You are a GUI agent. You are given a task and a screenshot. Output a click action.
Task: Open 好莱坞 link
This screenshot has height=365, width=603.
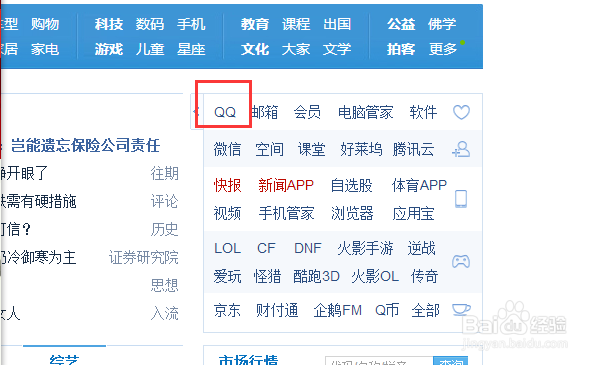[x=361, y=149]
